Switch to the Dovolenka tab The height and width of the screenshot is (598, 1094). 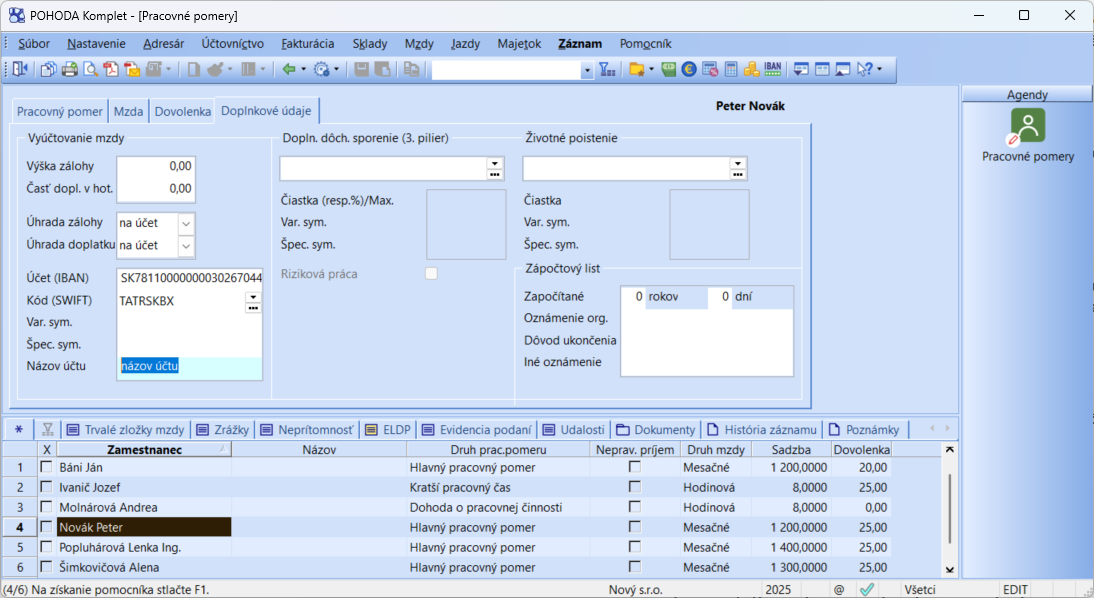[182, 111]
